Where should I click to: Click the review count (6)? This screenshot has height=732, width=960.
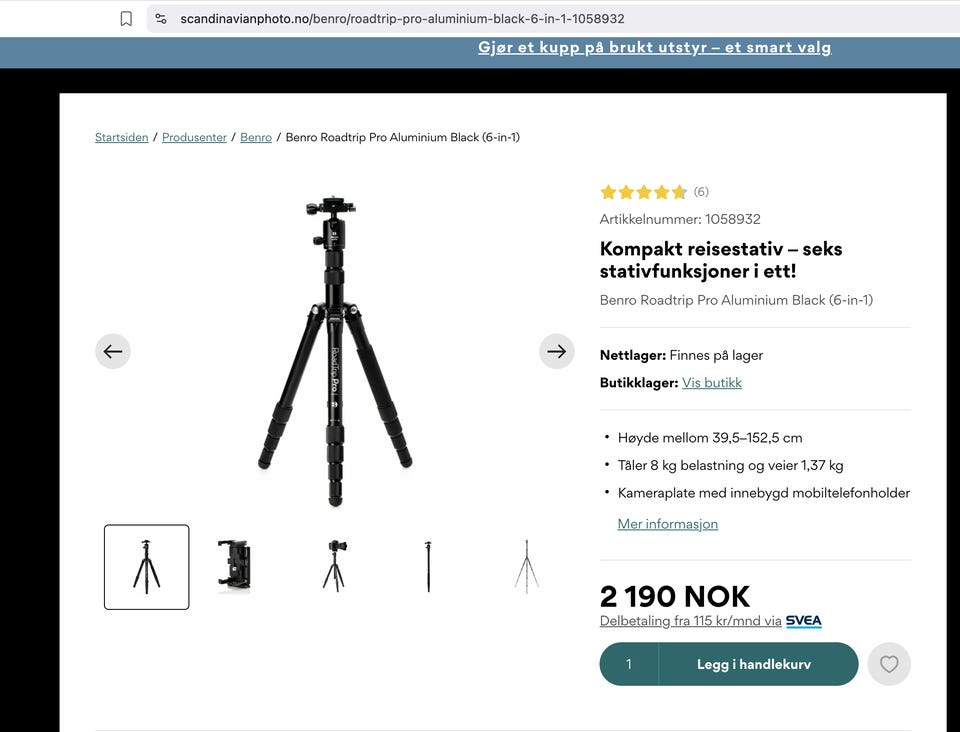(x=701, y=192)
